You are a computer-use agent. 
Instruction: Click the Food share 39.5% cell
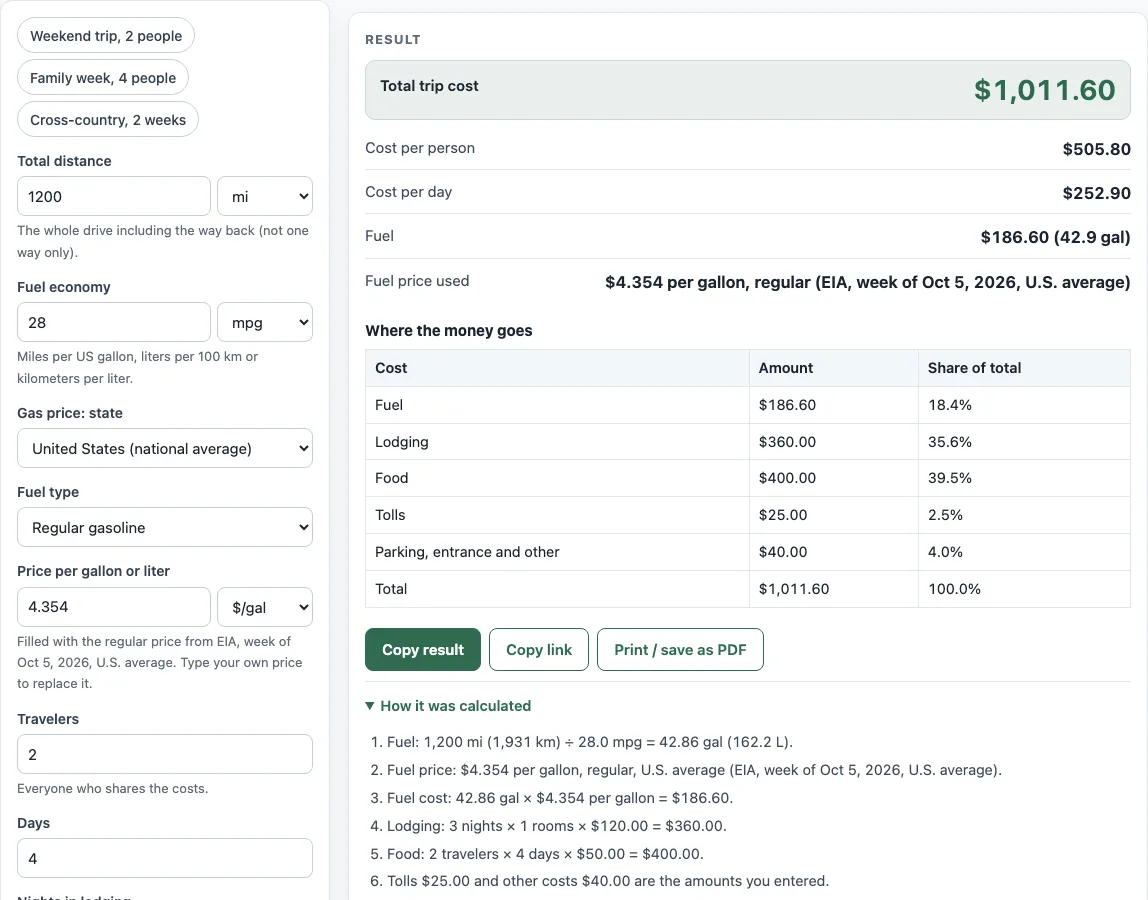1024,478
